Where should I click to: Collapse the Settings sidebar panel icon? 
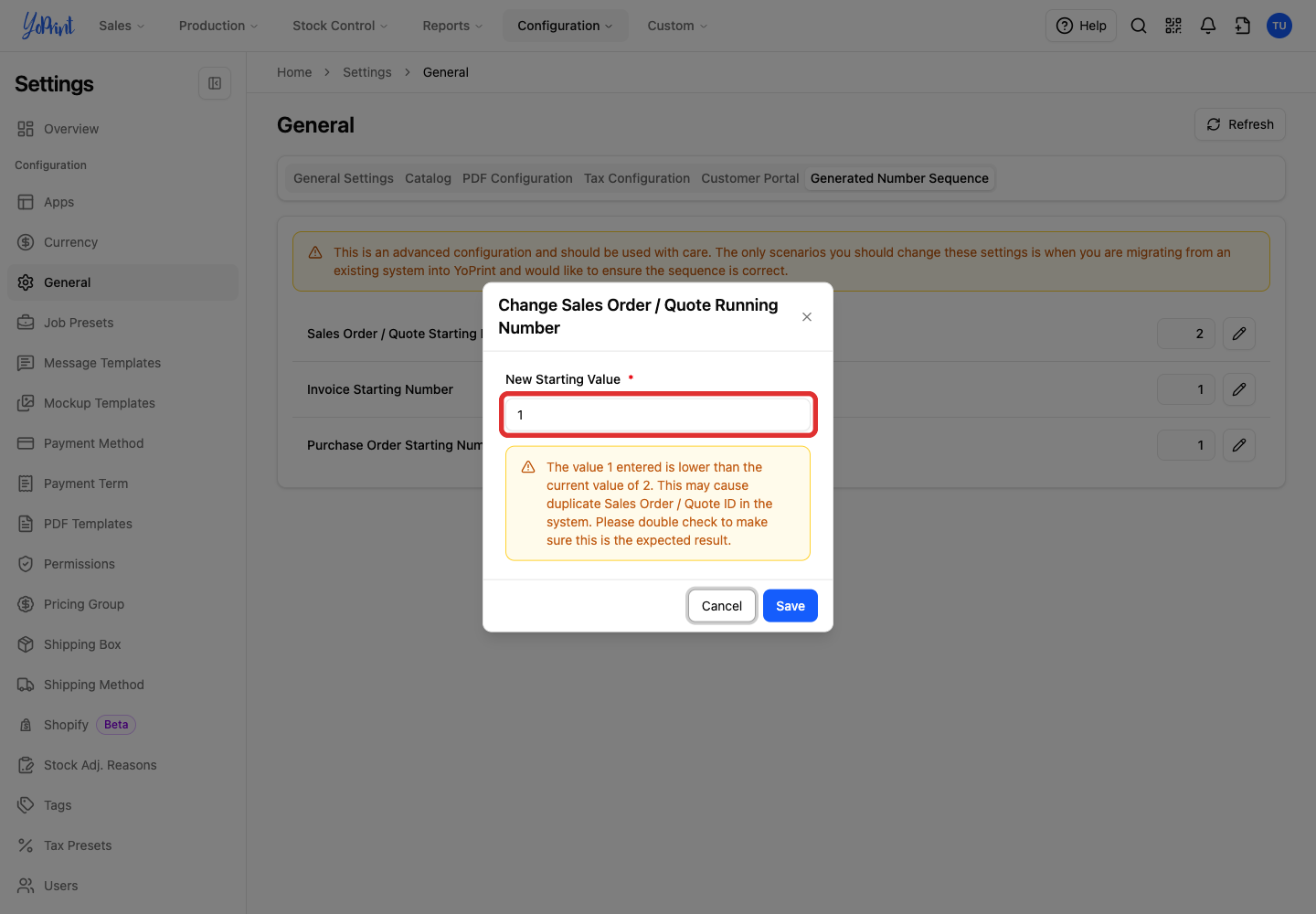[x=215, y=83]
